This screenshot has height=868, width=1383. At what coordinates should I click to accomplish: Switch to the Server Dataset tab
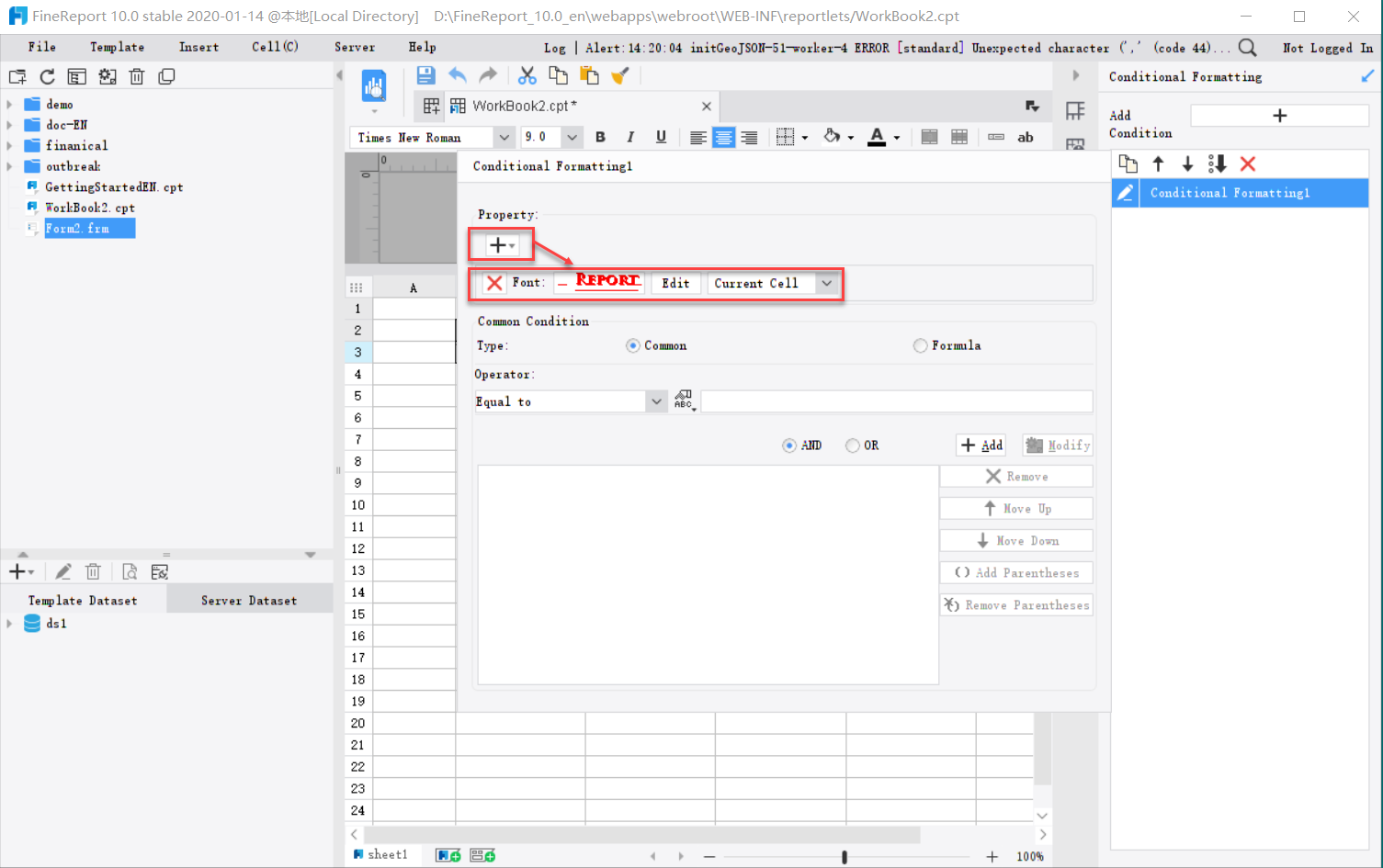[248, 599]
